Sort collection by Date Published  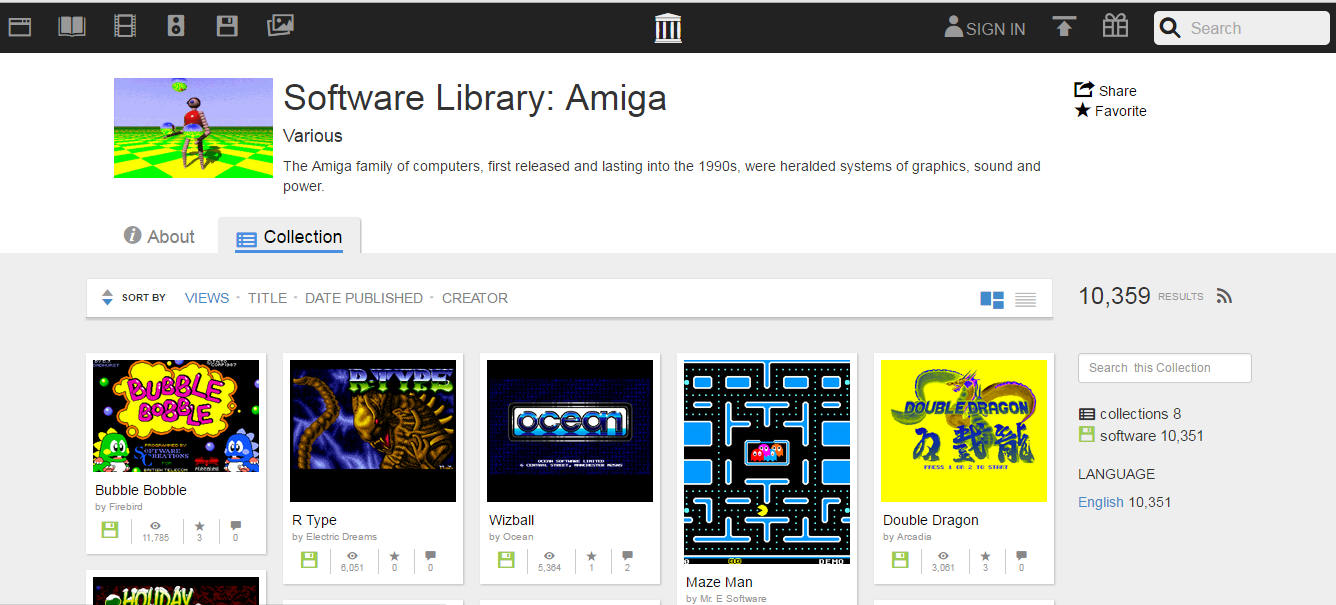(x=364, y=298)
